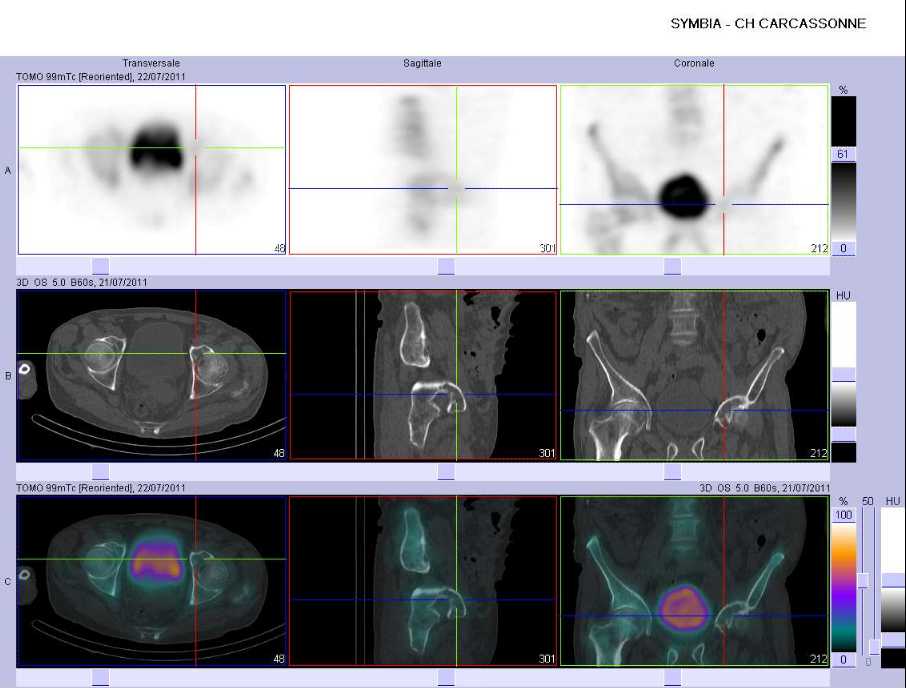Click the row label A

pyautogui.click(x=8, y=170)
